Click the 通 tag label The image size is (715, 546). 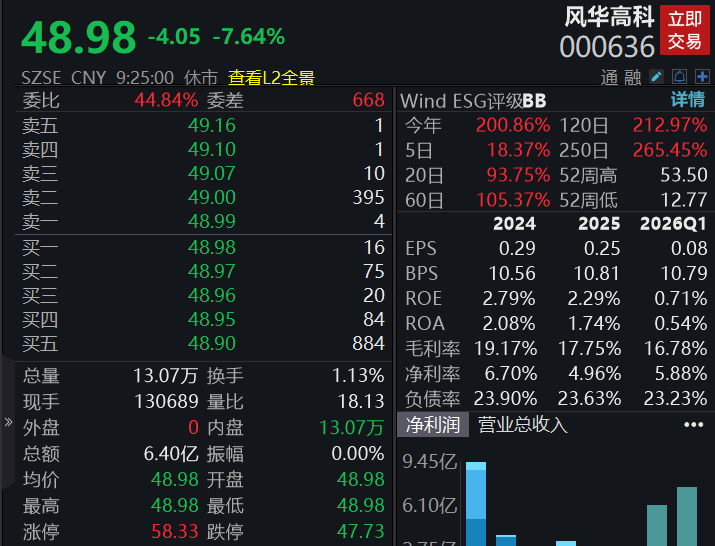click(609, 78)
